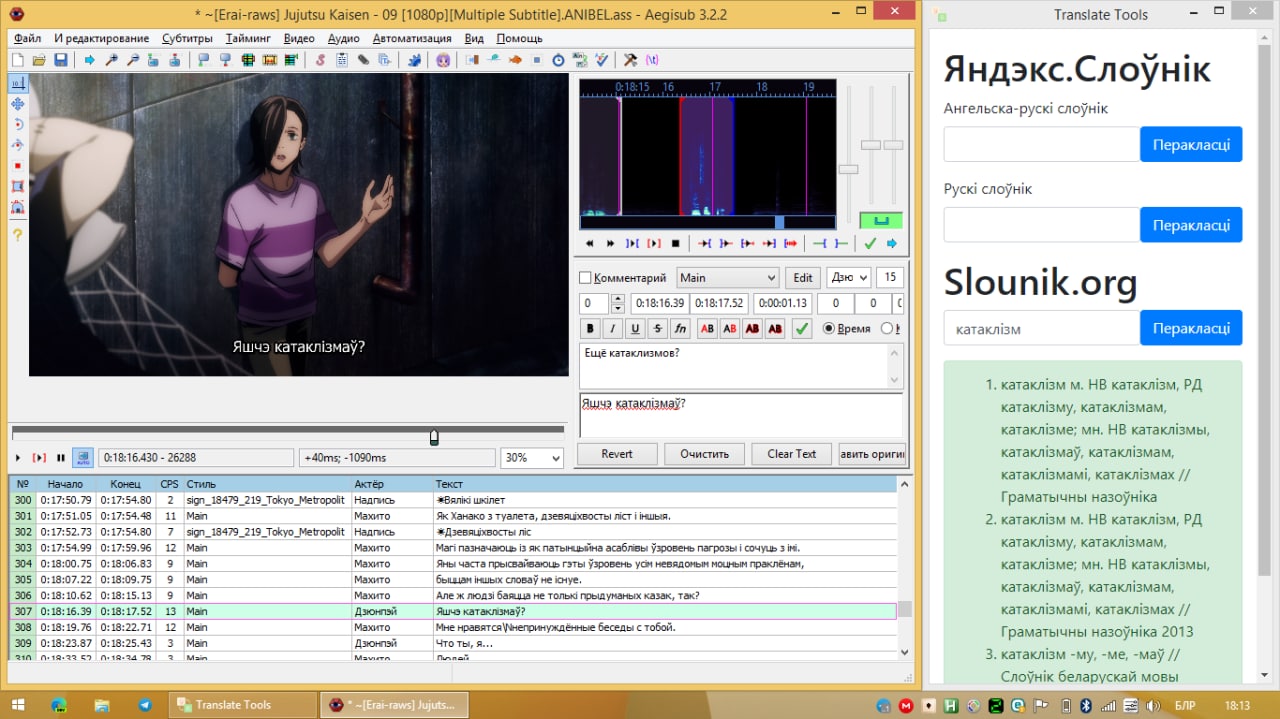This screenshot has width=1280, height=719.
Task: Play audio selection (red bracket play icon)
Action: [654, 243]
